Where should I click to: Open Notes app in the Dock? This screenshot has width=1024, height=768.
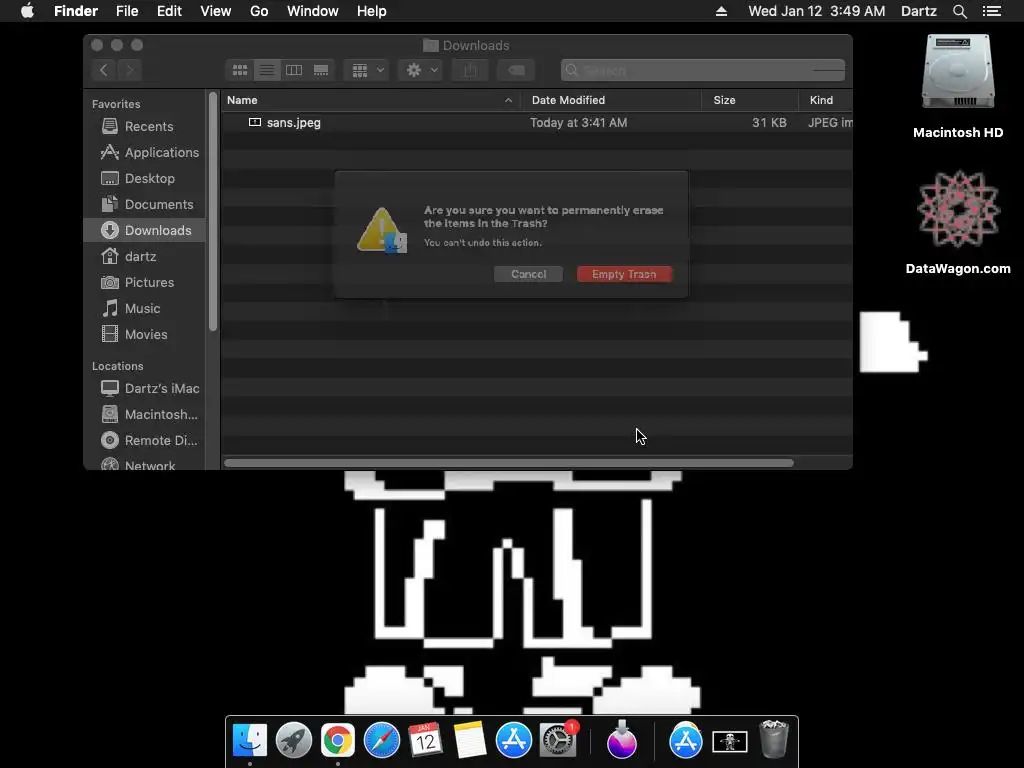[470, 740]
